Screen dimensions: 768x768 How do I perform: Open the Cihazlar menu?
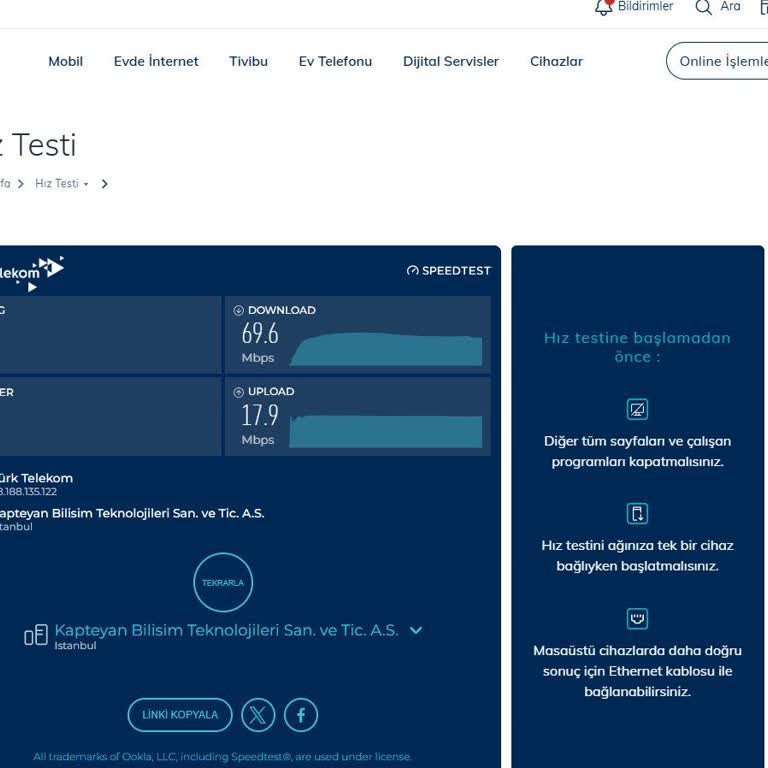coord(556,61)
